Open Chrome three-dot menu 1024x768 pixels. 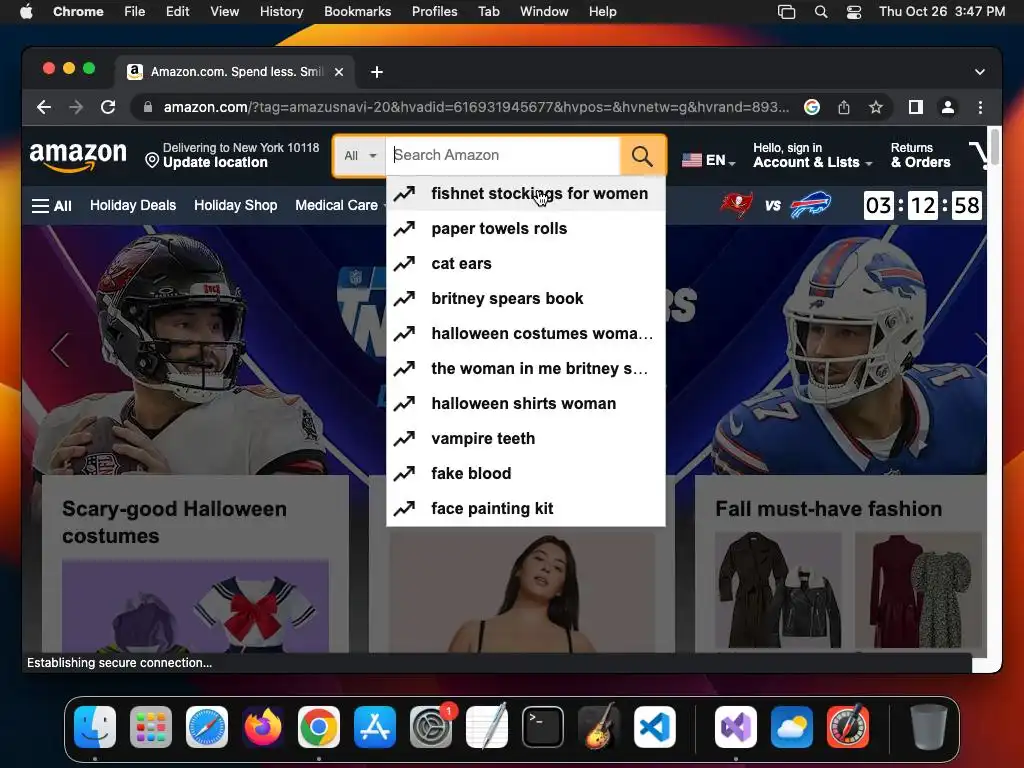coord(980,107)
